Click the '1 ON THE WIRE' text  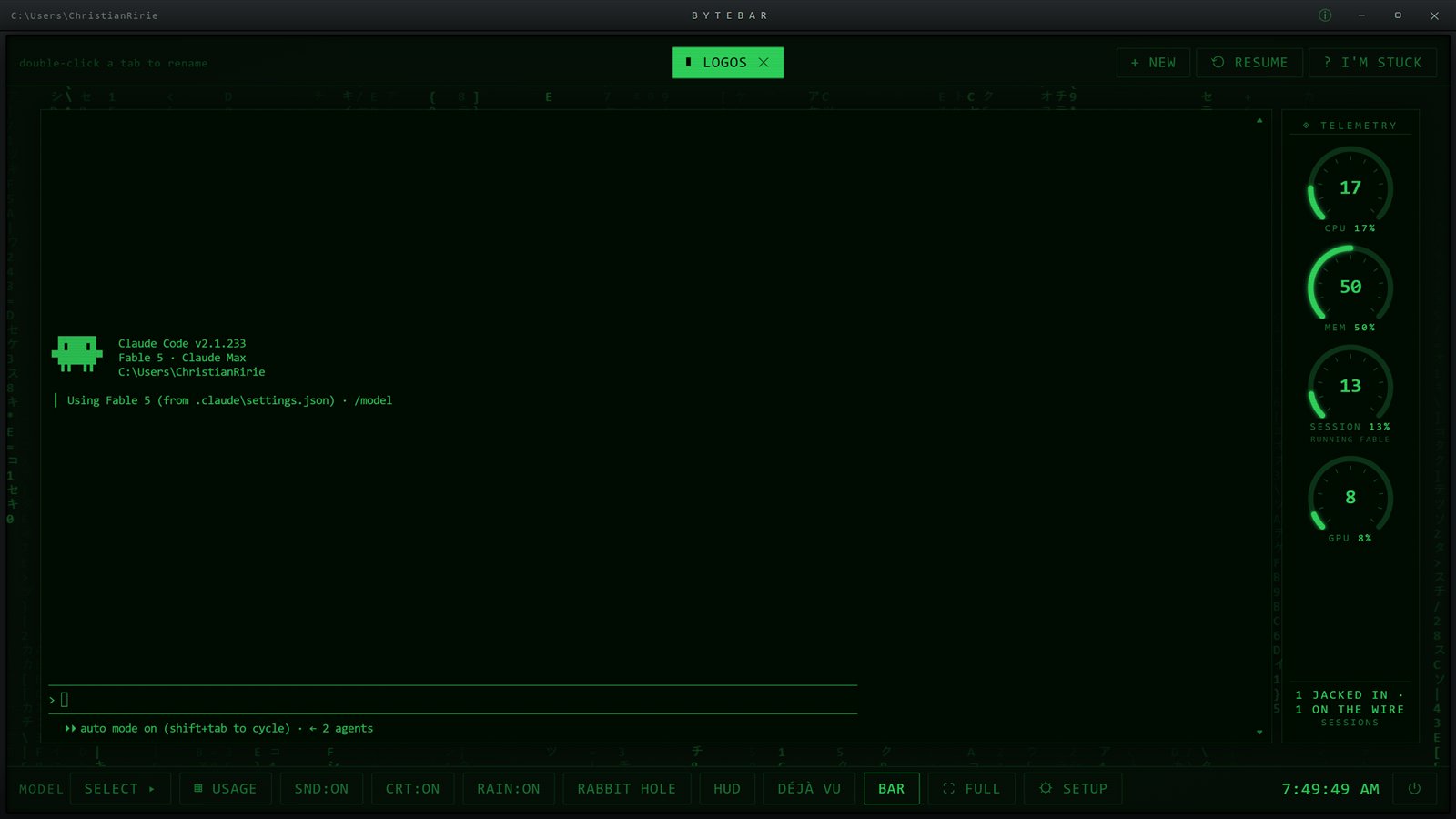1350,710
